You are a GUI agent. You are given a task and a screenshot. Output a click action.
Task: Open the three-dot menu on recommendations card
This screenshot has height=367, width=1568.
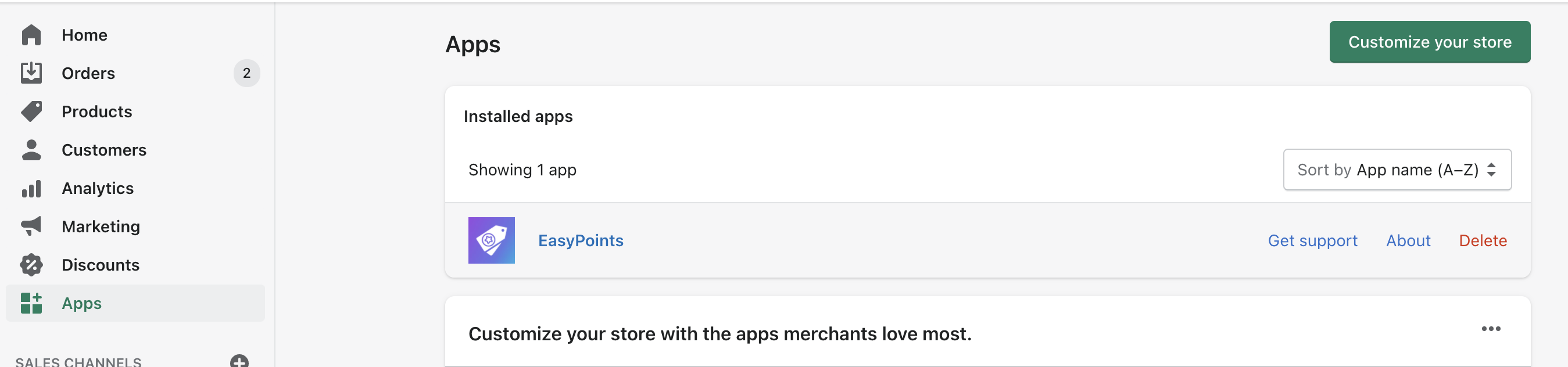[x=1490, y=329]
